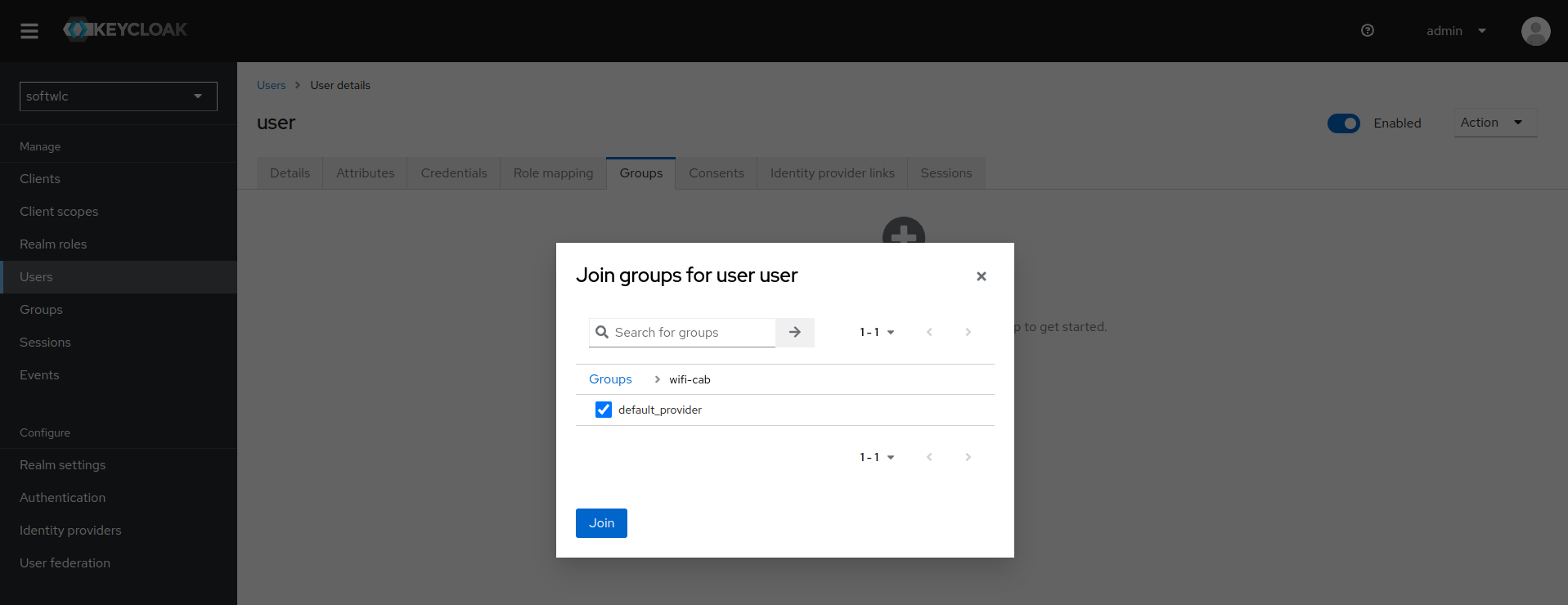
Task: Open the softwlc realm selector dropdown
Action: (x=119, y=96)
